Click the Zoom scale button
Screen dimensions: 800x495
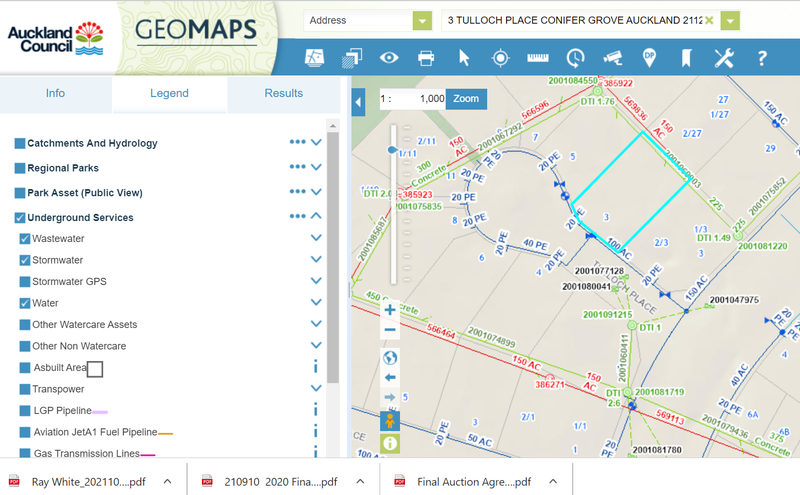(x=466, y=99)
